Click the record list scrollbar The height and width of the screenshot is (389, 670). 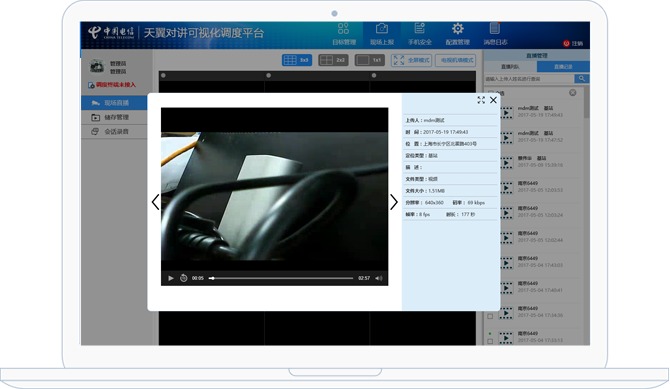(586, 103)
